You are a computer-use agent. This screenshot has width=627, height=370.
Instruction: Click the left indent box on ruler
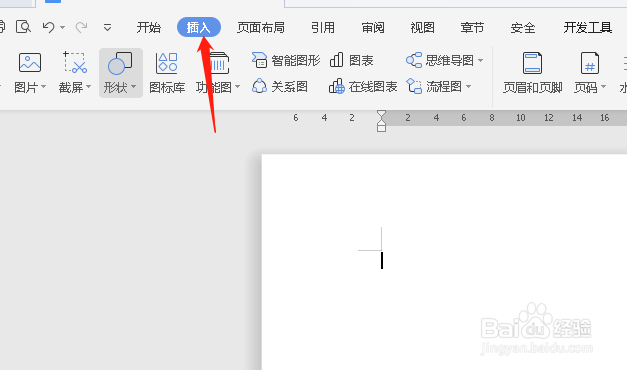click(x=381, y=128)
